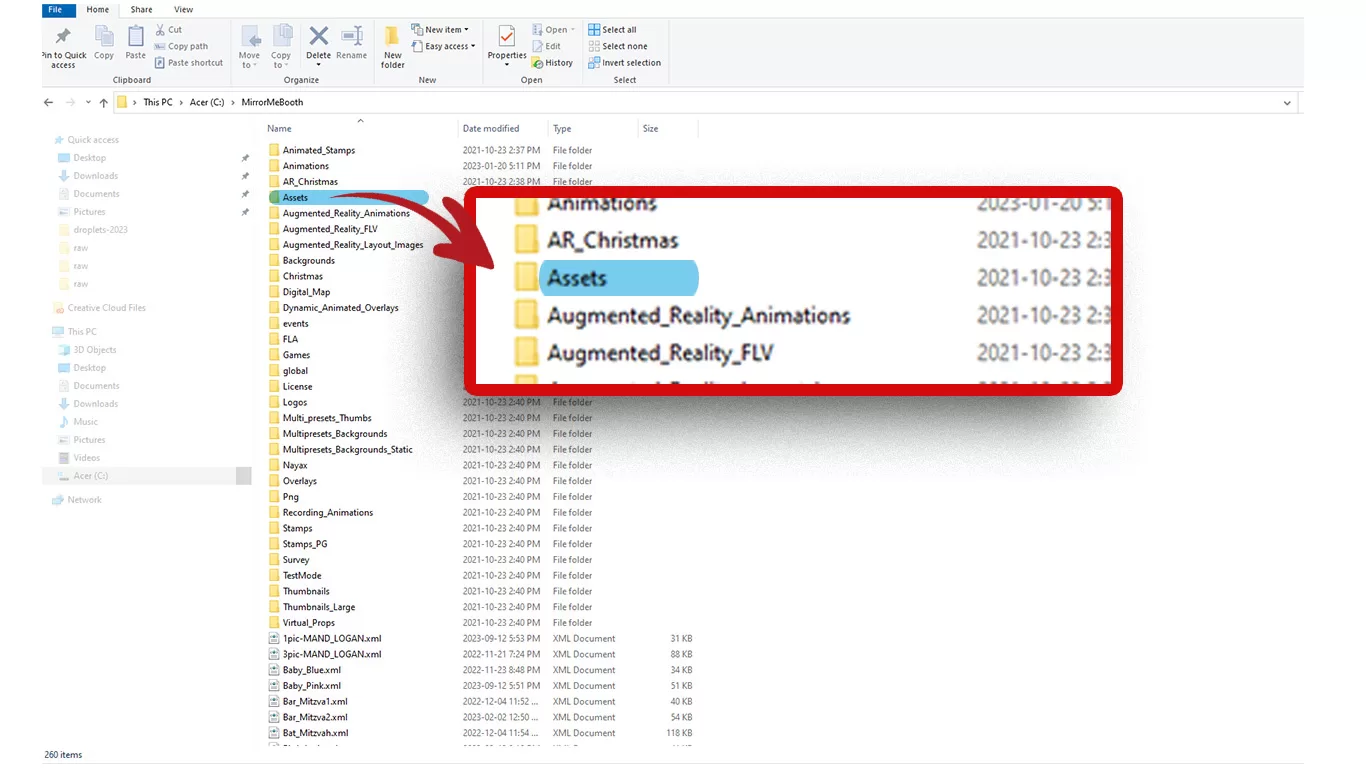Screen dimensions: 1366x768
Task: Click Acer (C:) in address bar
Action: click(x=207, y=102)
